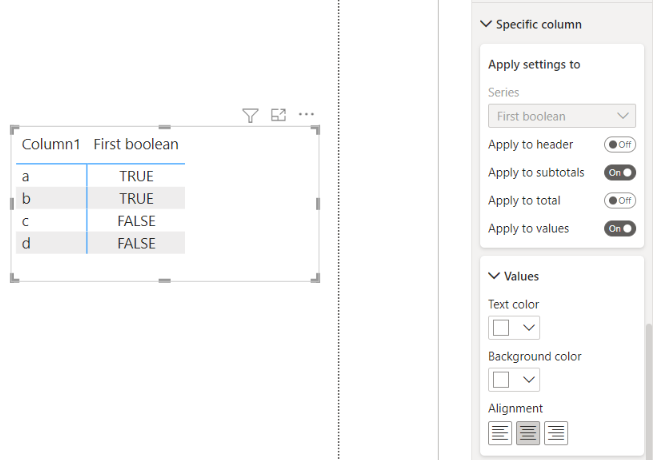This screenshot has width=653, height=460.
Task: Toggle Apply to values switch
Action: 620,229
